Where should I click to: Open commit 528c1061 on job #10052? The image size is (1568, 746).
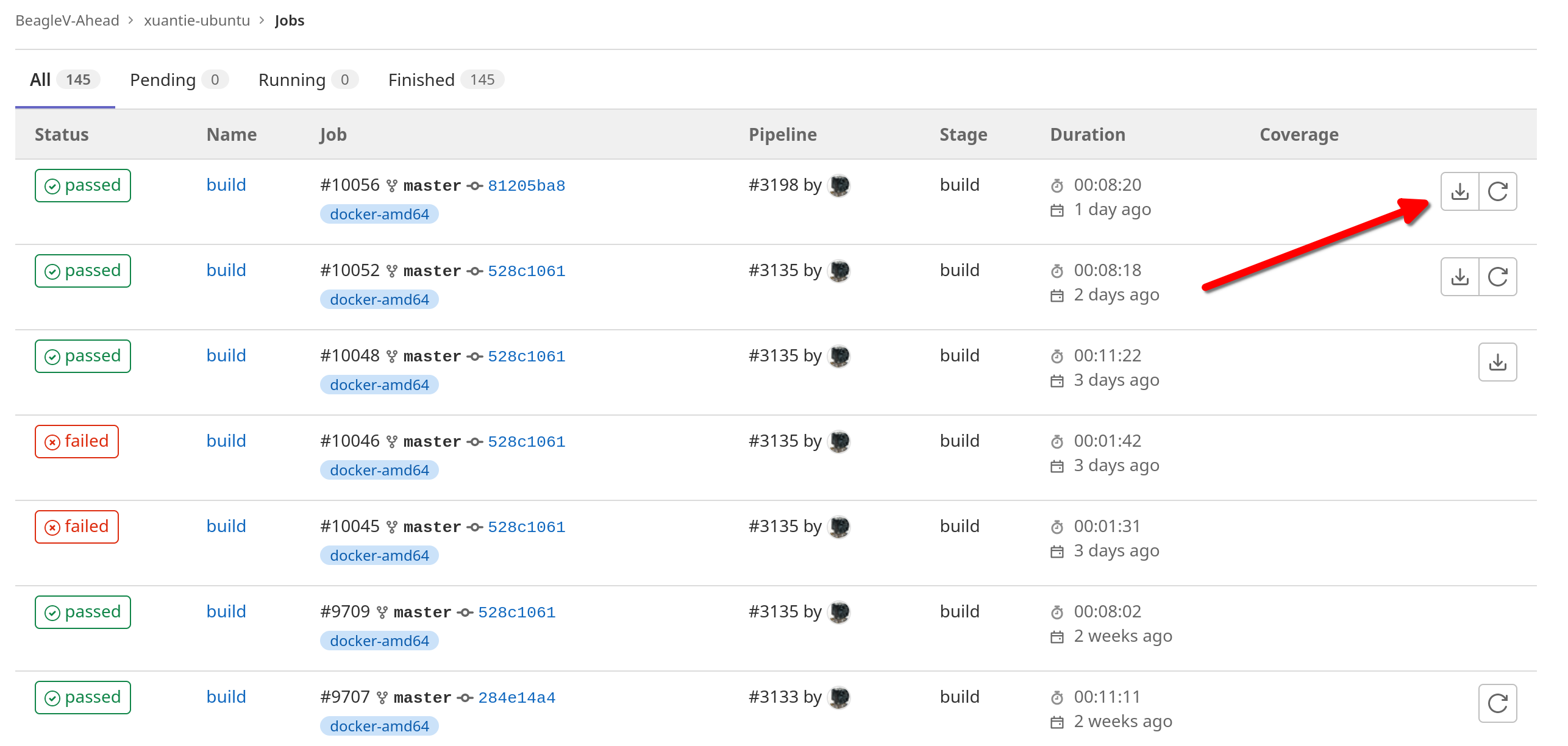pos(527,271)
